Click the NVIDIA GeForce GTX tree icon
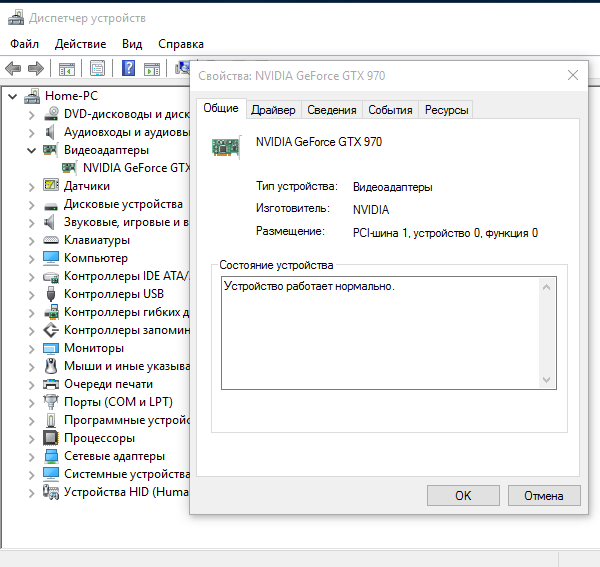600x567 pixels. click(x=69, y=168)
